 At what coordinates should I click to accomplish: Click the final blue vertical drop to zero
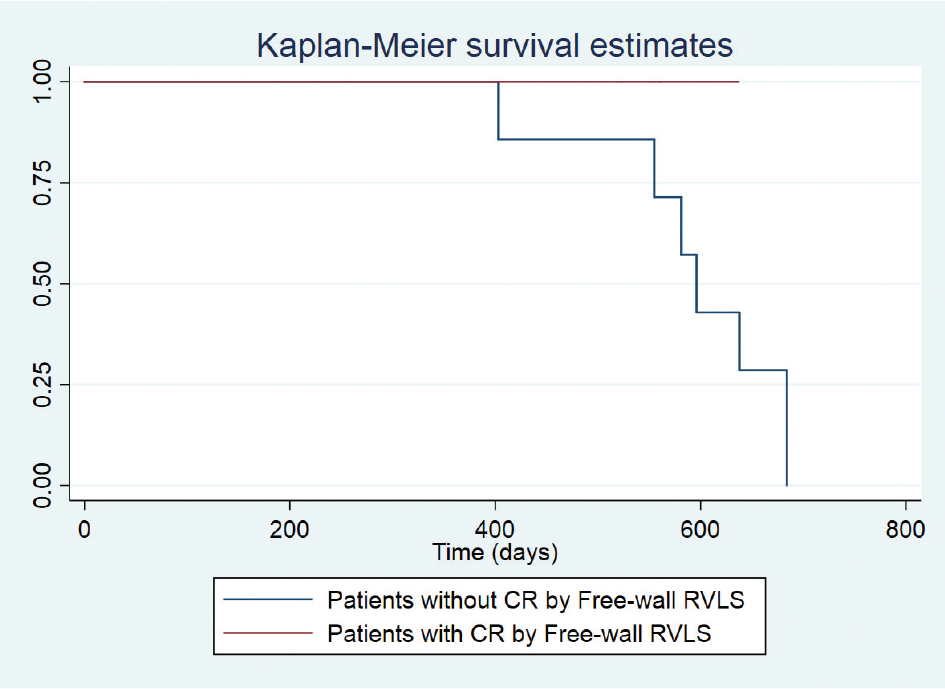[787, 430]
